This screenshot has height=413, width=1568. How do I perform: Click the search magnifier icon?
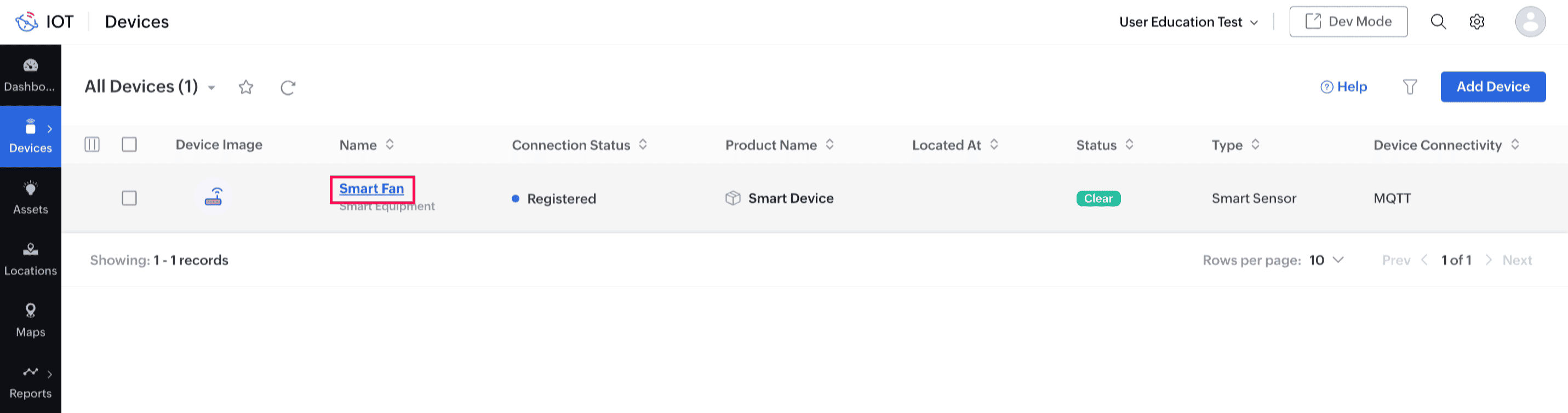1438,22
